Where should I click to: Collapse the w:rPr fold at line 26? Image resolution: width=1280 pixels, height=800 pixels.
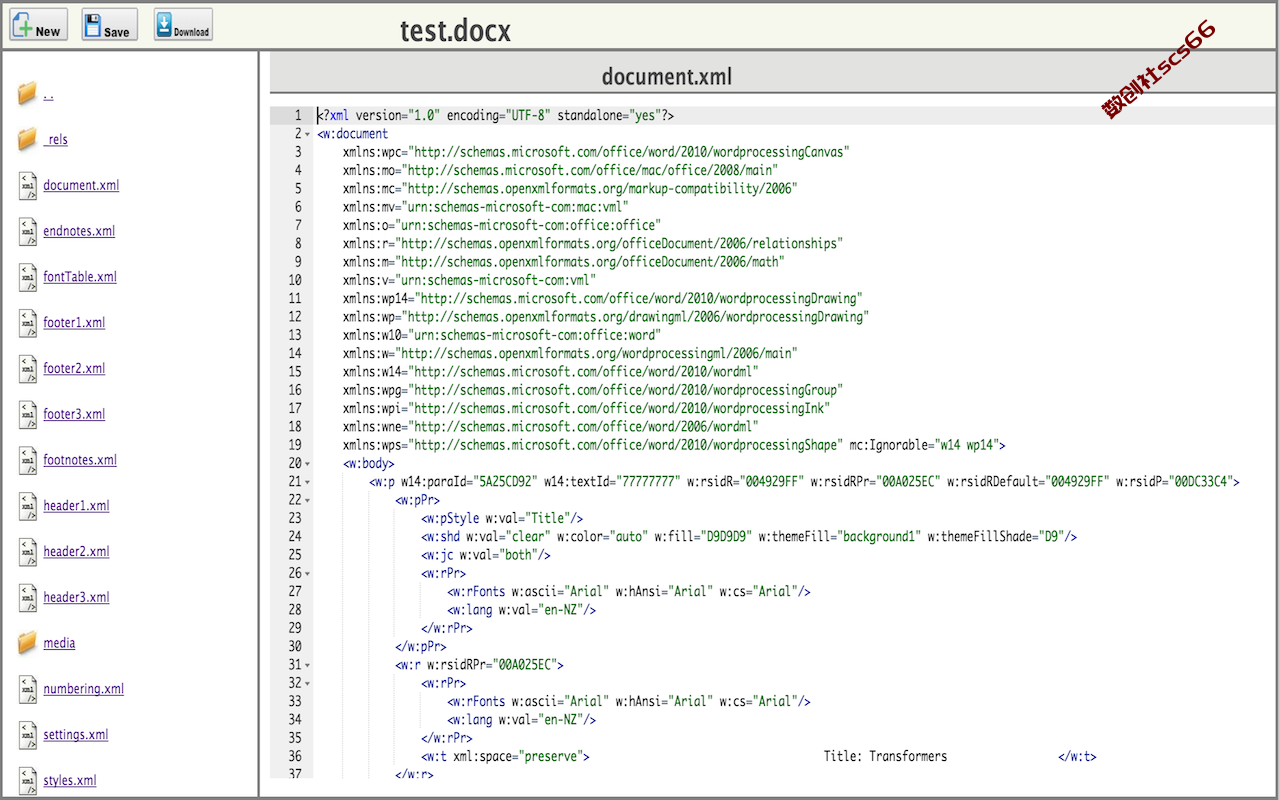pos(307,574)
